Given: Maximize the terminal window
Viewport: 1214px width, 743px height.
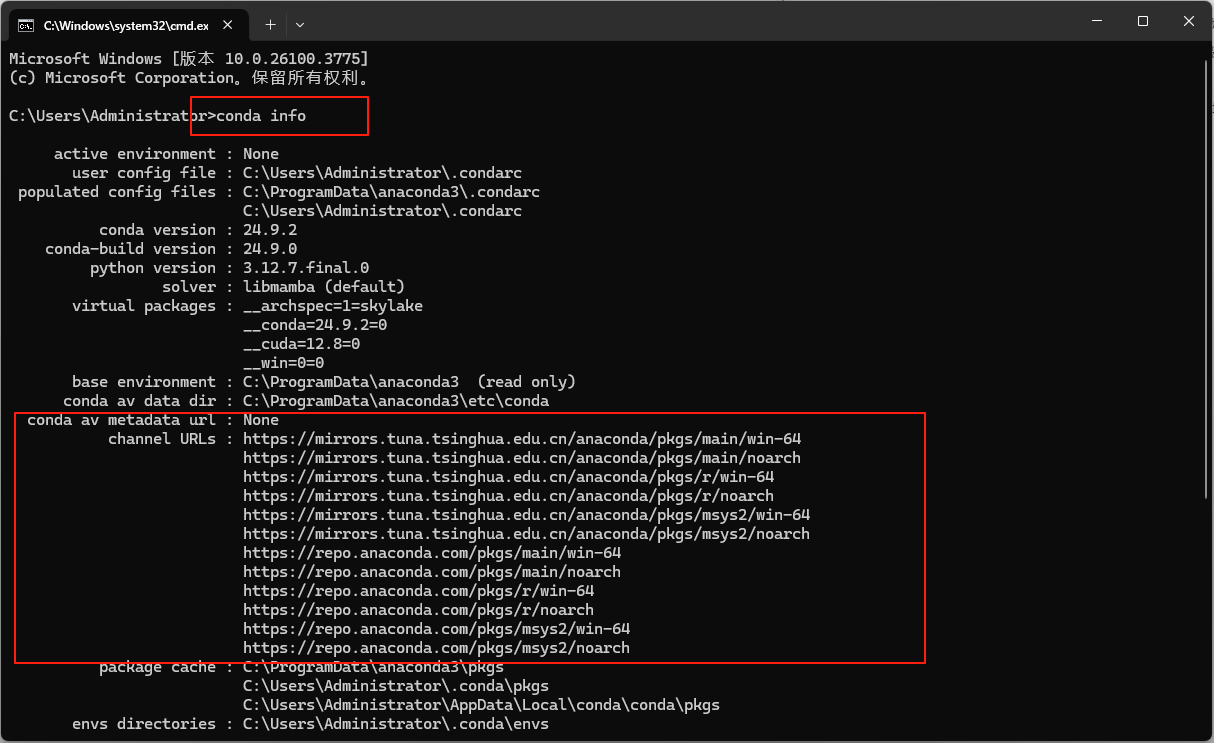Looking at the screenshot, I should click(1143, 21).
